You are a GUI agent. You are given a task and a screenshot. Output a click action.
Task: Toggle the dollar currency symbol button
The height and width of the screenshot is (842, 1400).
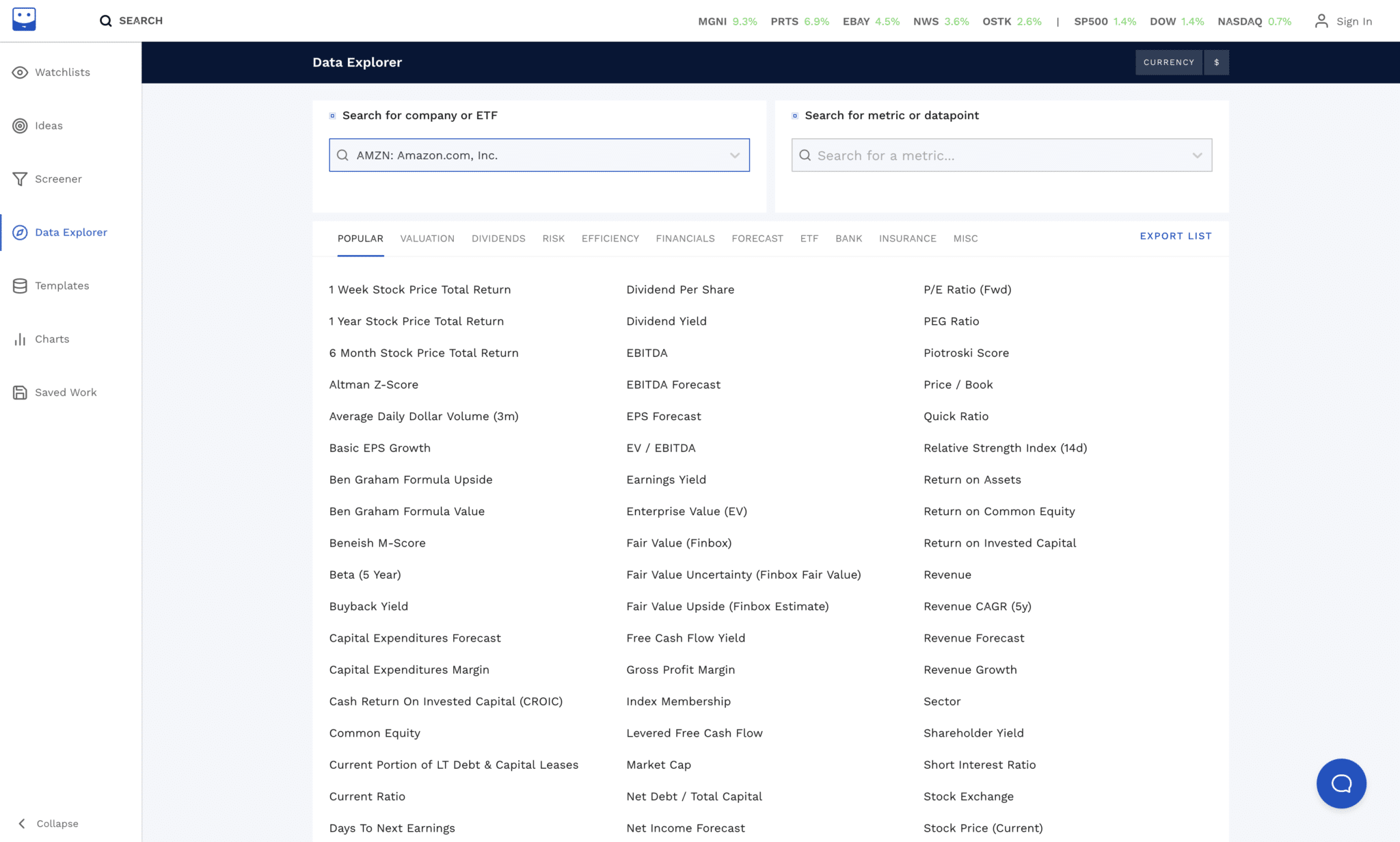click(1217, 62)
